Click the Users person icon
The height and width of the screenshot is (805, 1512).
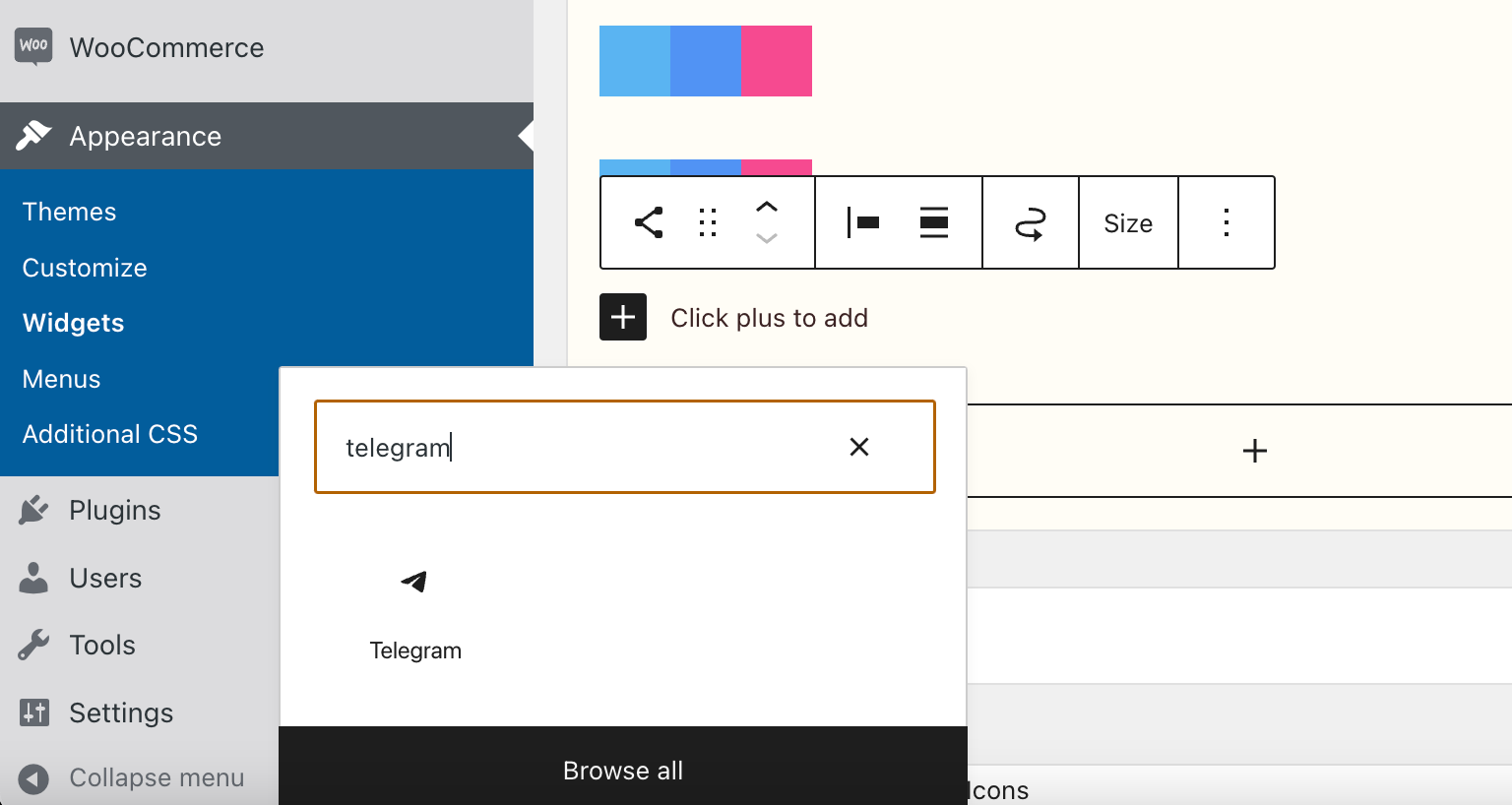33,578
